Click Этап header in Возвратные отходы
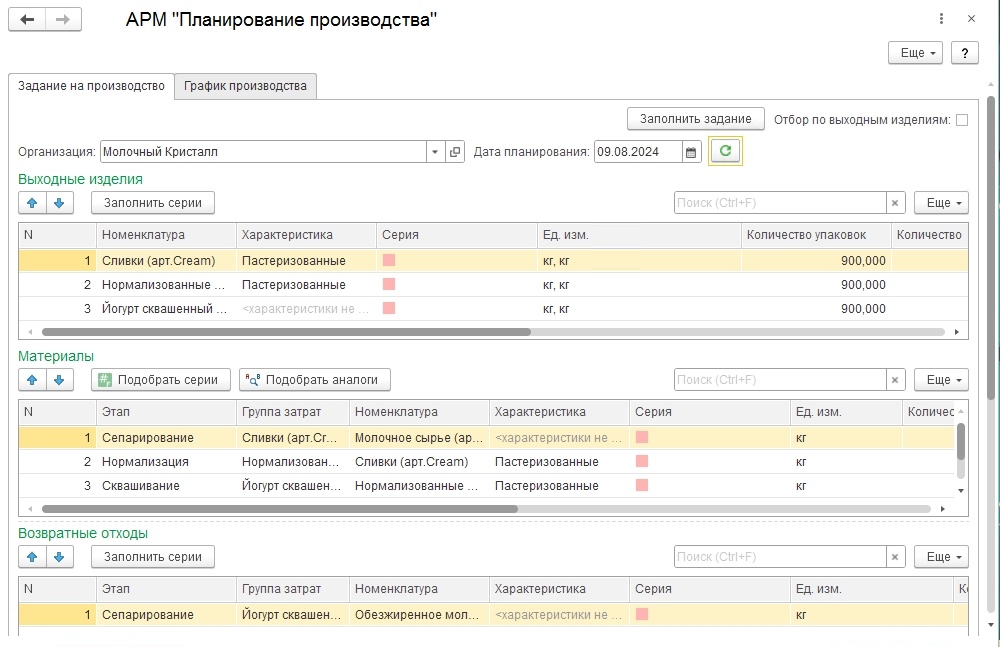The height and width of the screenshot is (647, 1000). point(166,589)
